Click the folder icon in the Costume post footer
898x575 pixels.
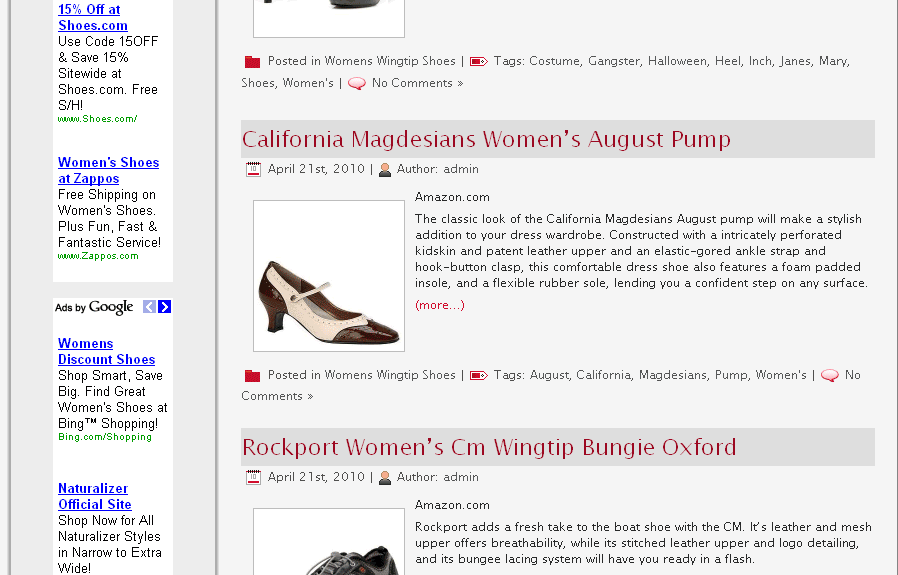pyautogui.click(x=252, y=62)
